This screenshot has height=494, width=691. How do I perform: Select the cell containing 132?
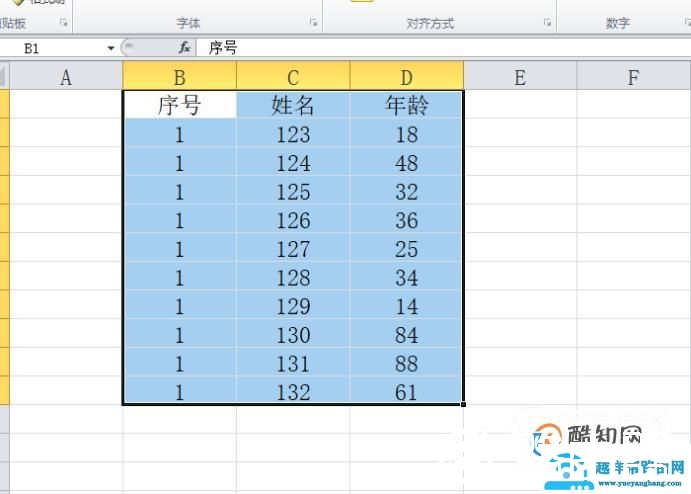point(293,390)
